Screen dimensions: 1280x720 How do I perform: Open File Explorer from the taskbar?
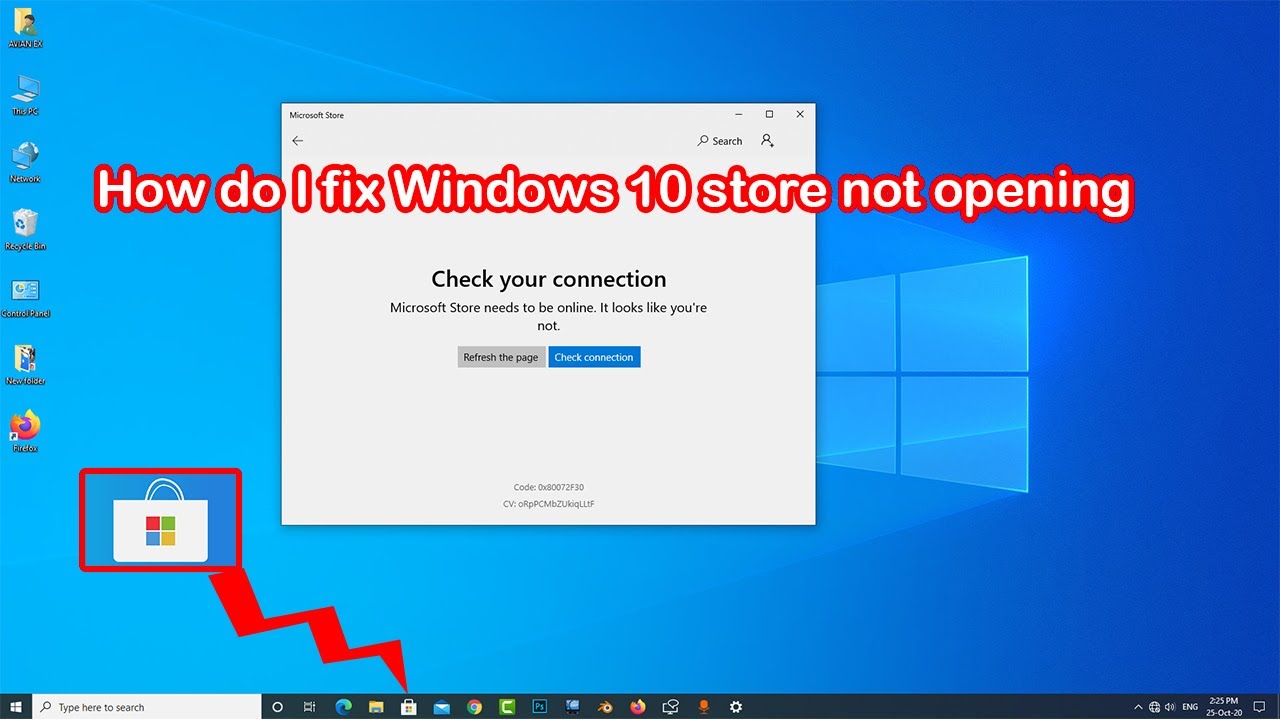376,707
